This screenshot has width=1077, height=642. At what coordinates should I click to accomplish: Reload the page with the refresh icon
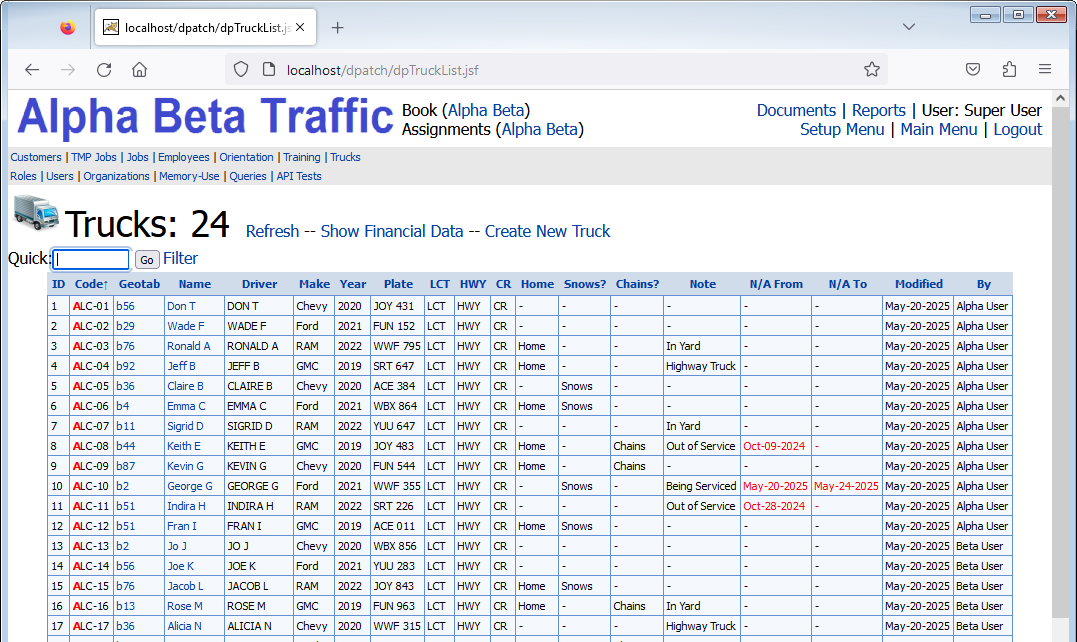click(104, 69)
